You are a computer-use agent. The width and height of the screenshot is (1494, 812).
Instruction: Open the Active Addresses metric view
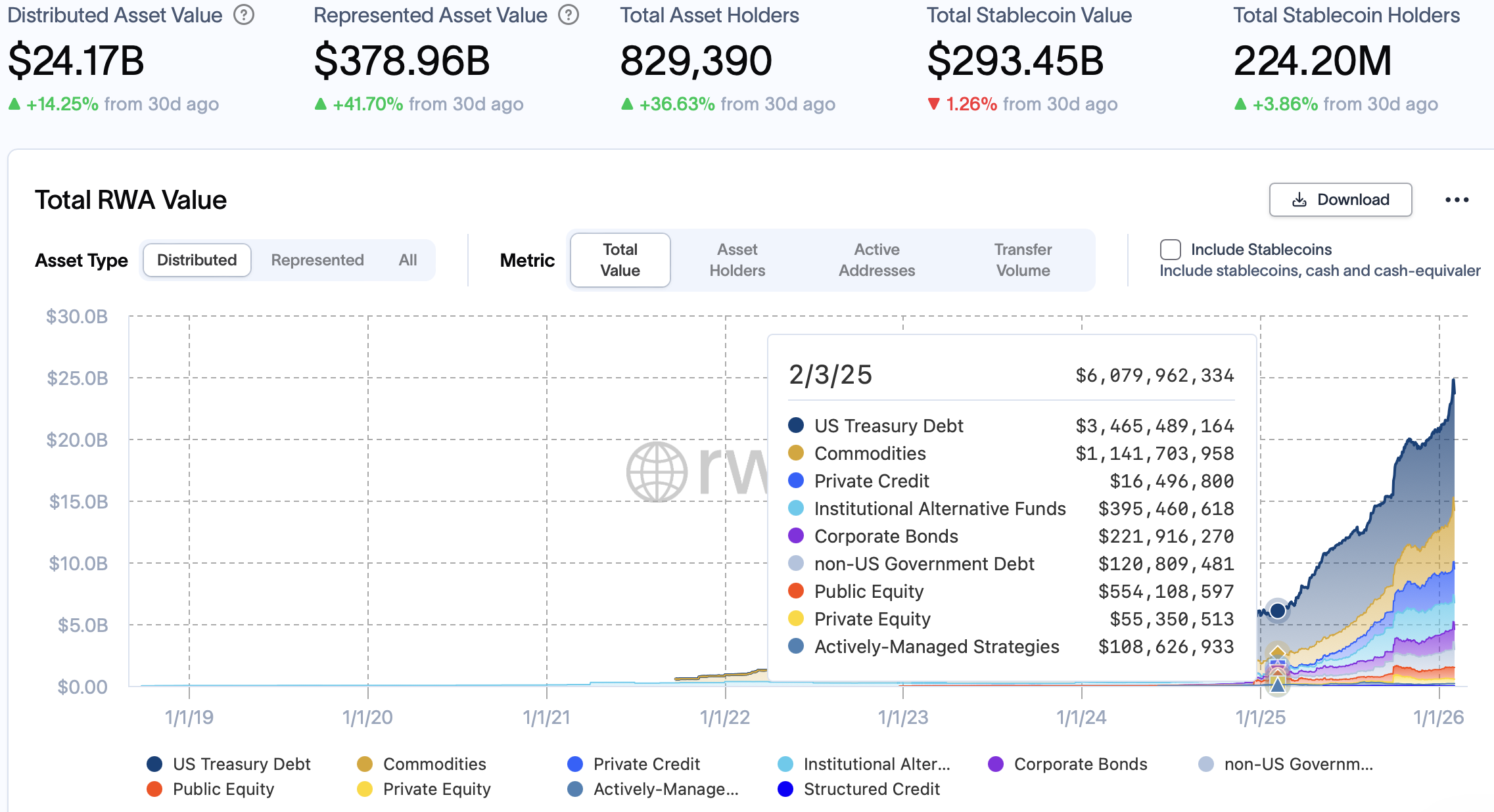(x=877, y=260)
